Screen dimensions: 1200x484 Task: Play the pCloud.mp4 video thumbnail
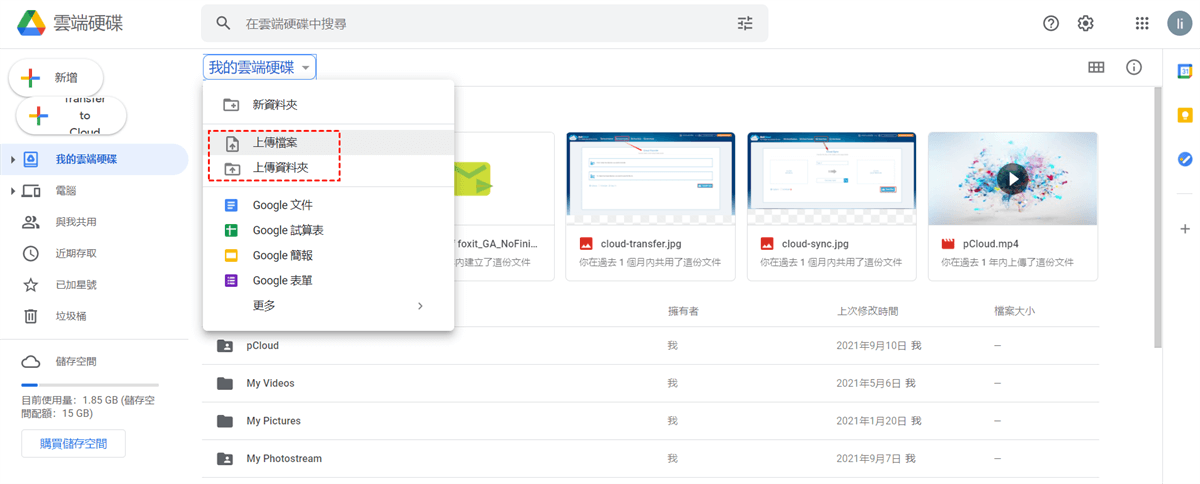[1013, 180]
